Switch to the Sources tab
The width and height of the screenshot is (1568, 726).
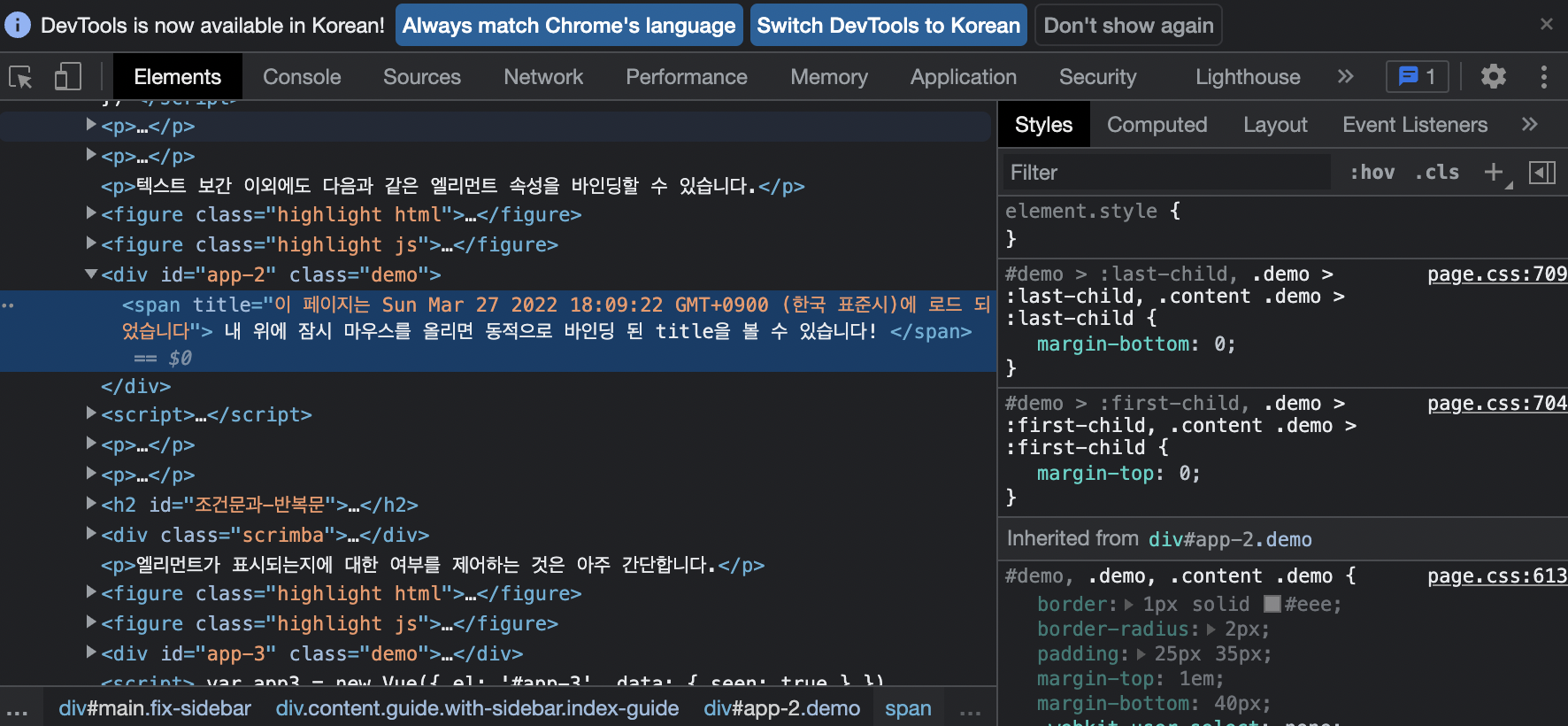point(422,77)
